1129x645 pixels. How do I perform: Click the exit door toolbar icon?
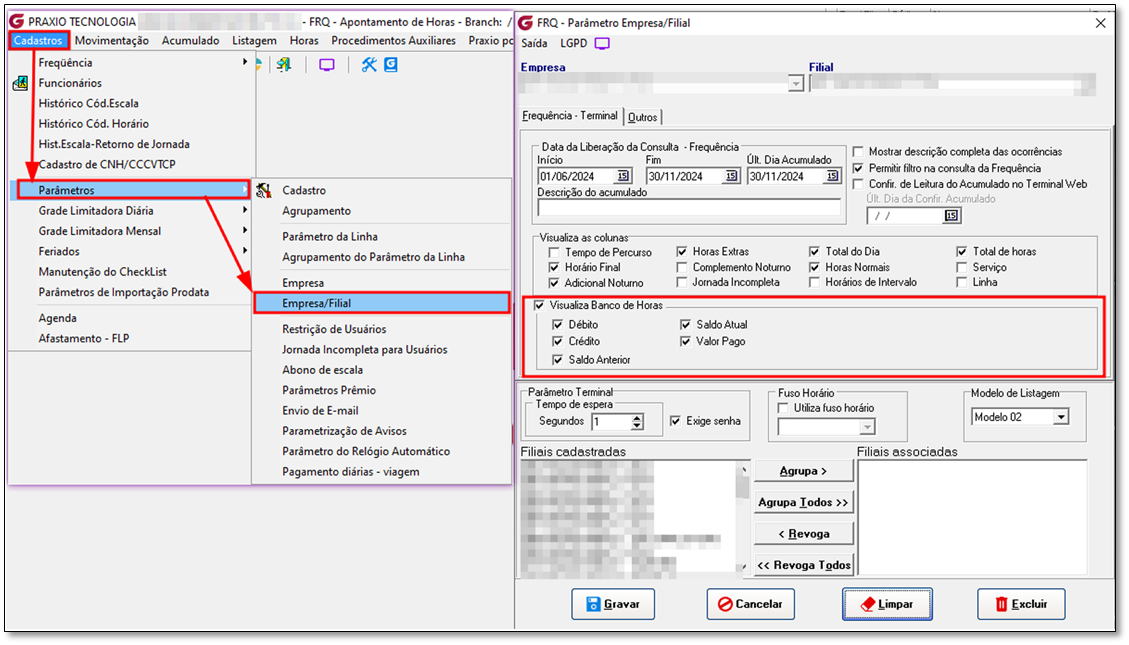284,65
